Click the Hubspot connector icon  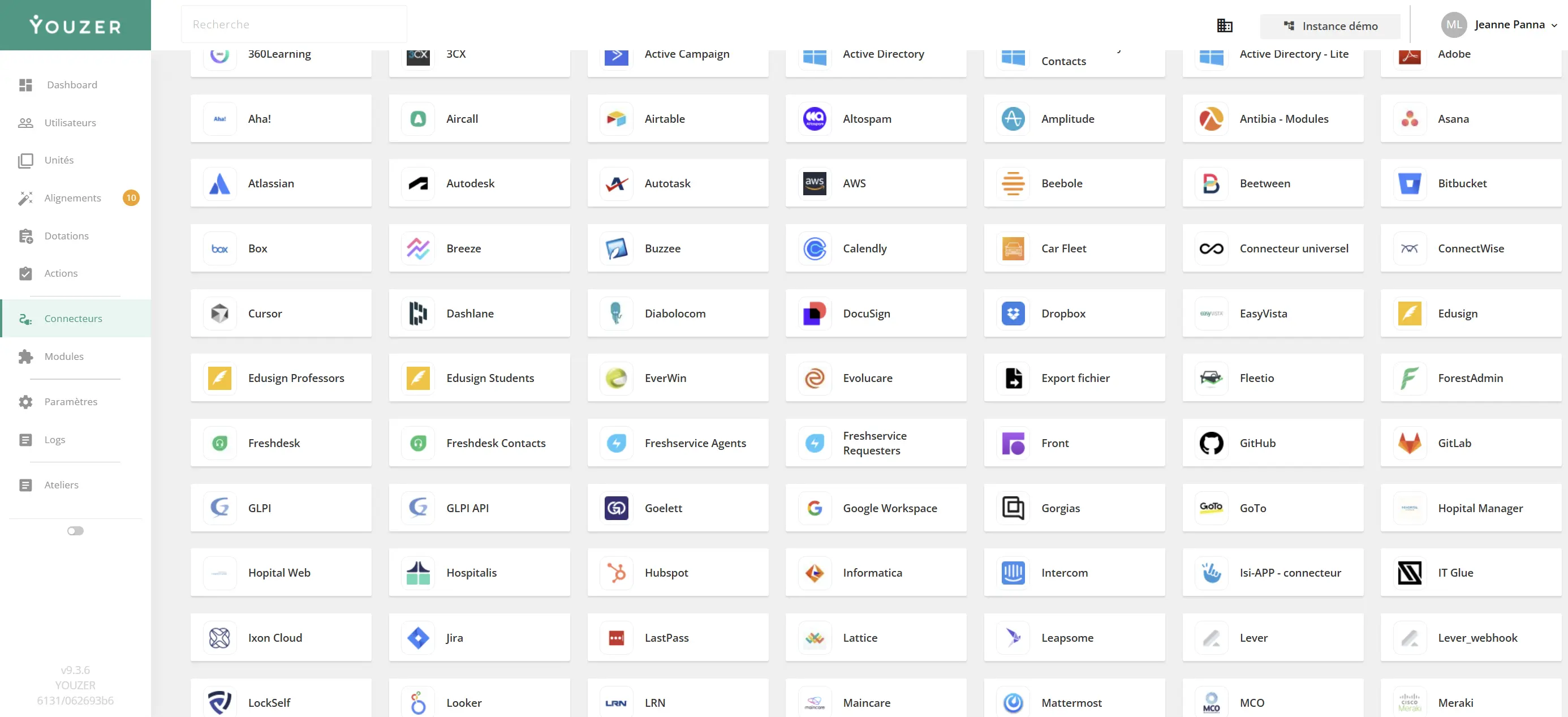point(616,573)
